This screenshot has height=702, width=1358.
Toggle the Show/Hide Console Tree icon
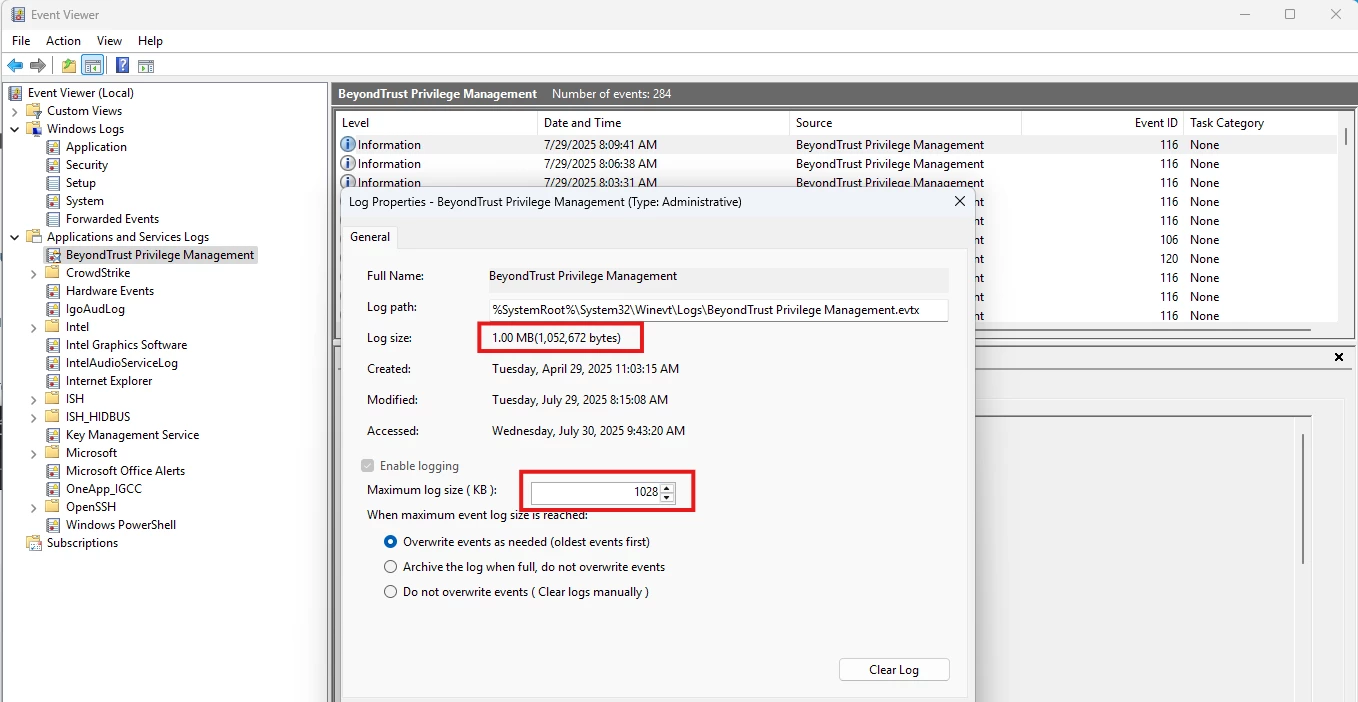(x=92, y=66)
